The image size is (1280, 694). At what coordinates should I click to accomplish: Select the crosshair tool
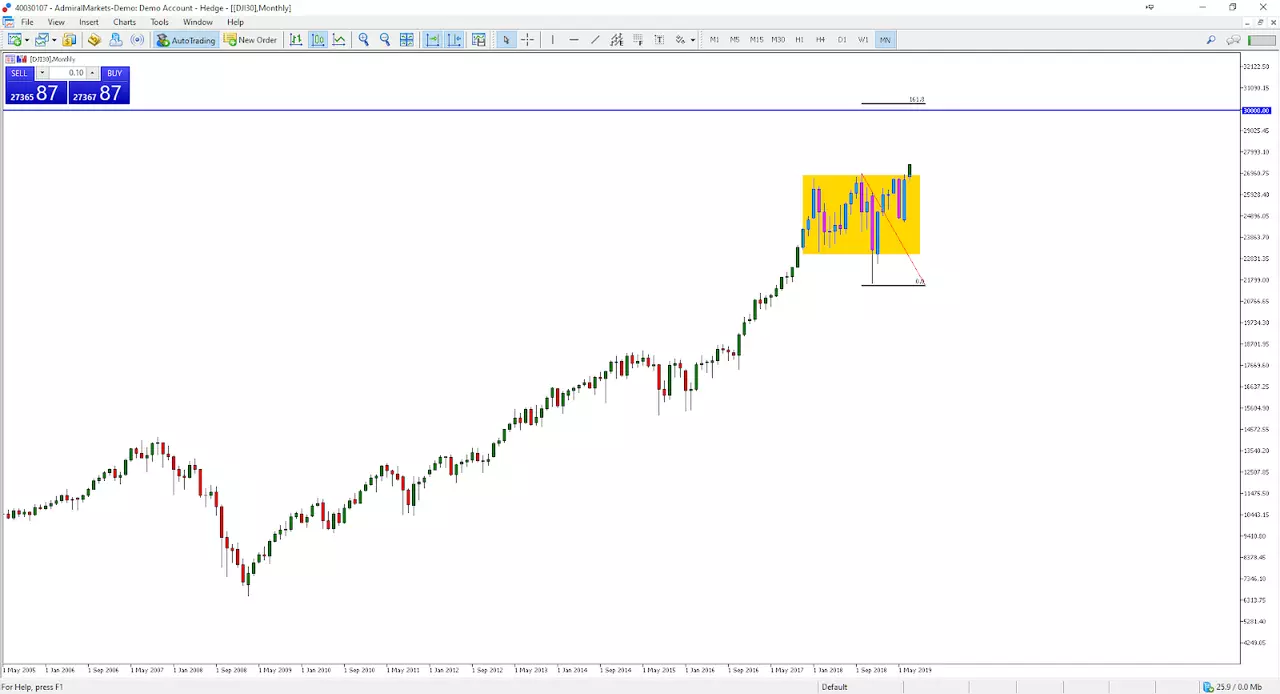[x=527, y=40]
